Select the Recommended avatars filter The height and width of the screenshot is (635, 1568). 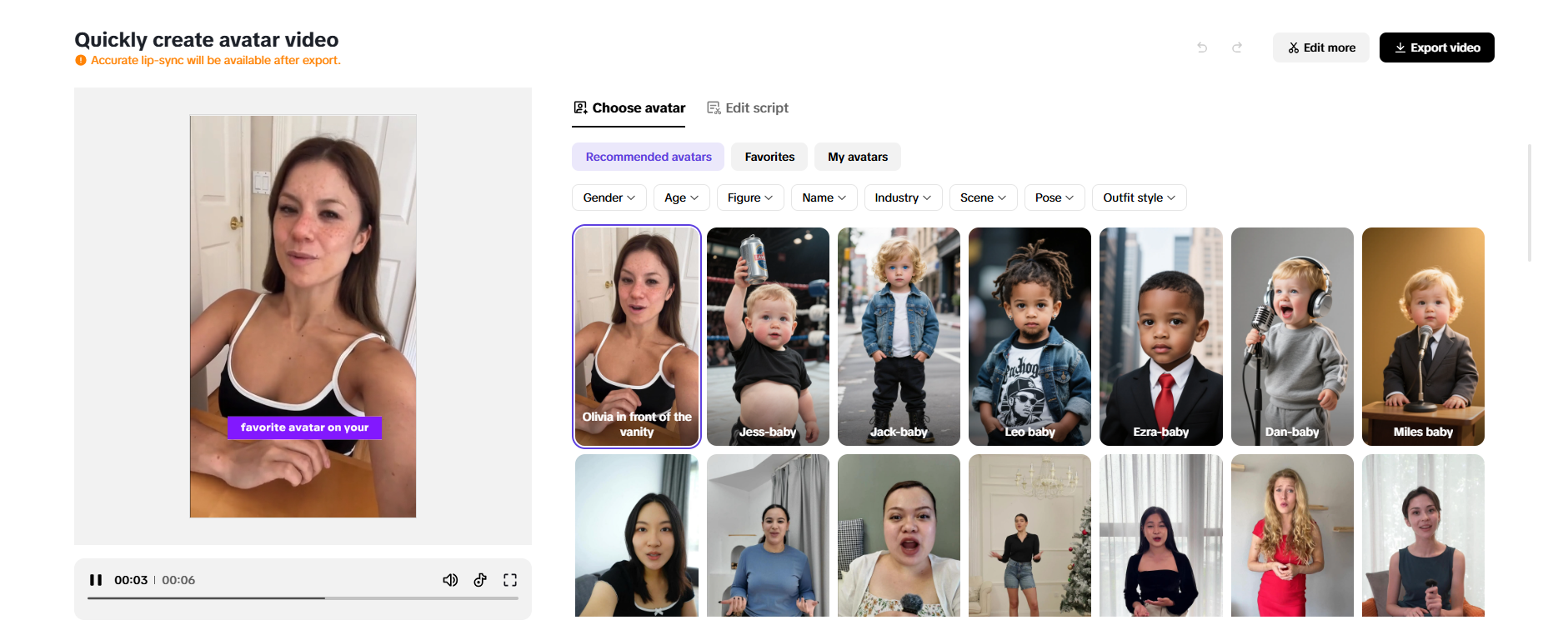pyautogui.click(x=649, y=157)
